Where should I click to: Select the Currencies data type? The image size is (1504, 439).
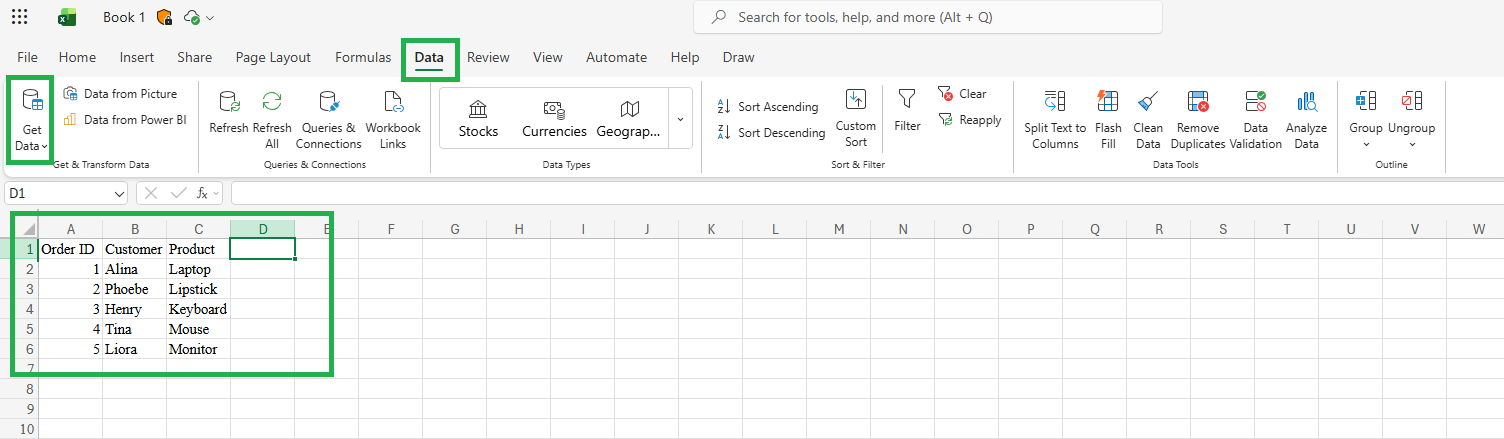point(554,119)
